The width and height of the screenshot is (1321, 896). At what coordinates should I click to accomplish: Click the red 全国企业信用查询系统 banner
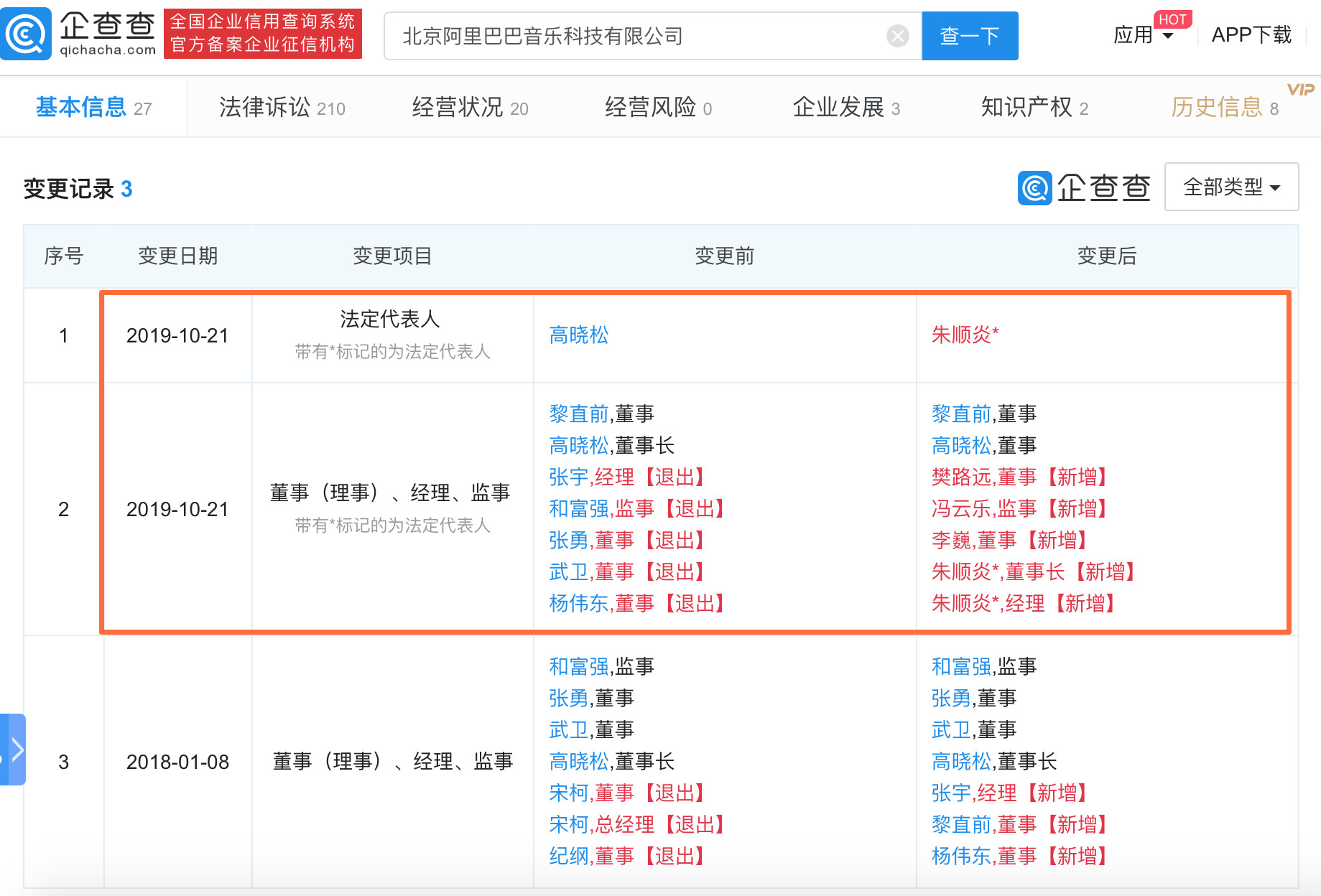(x=263, y=33)
